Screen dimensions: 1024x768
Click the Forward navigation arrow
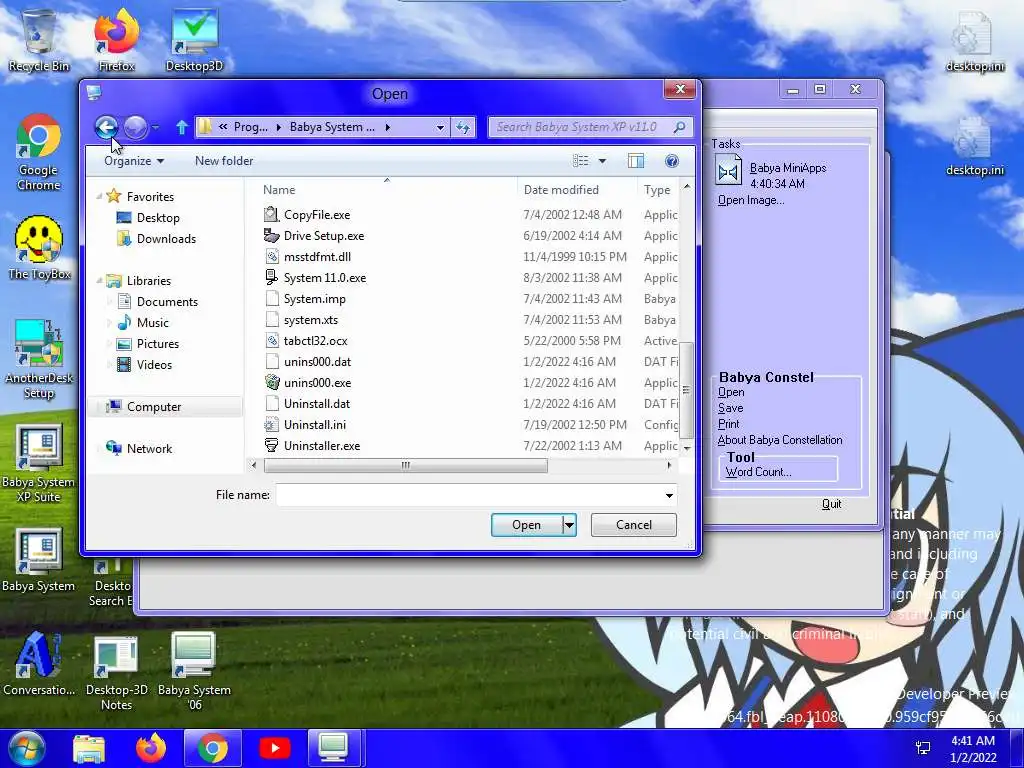[x=135, y=127]
